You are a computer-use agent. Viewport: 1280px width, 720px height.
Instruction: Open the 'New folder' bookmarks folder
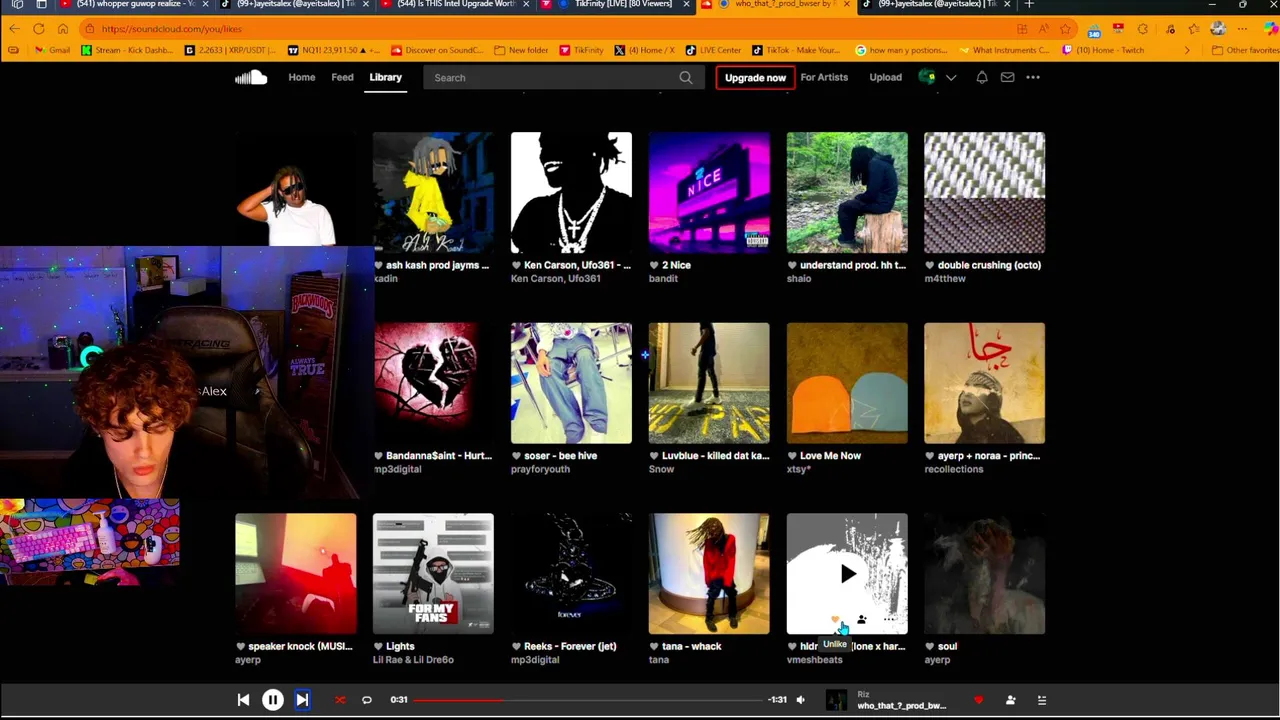click(x=521, y=50)
